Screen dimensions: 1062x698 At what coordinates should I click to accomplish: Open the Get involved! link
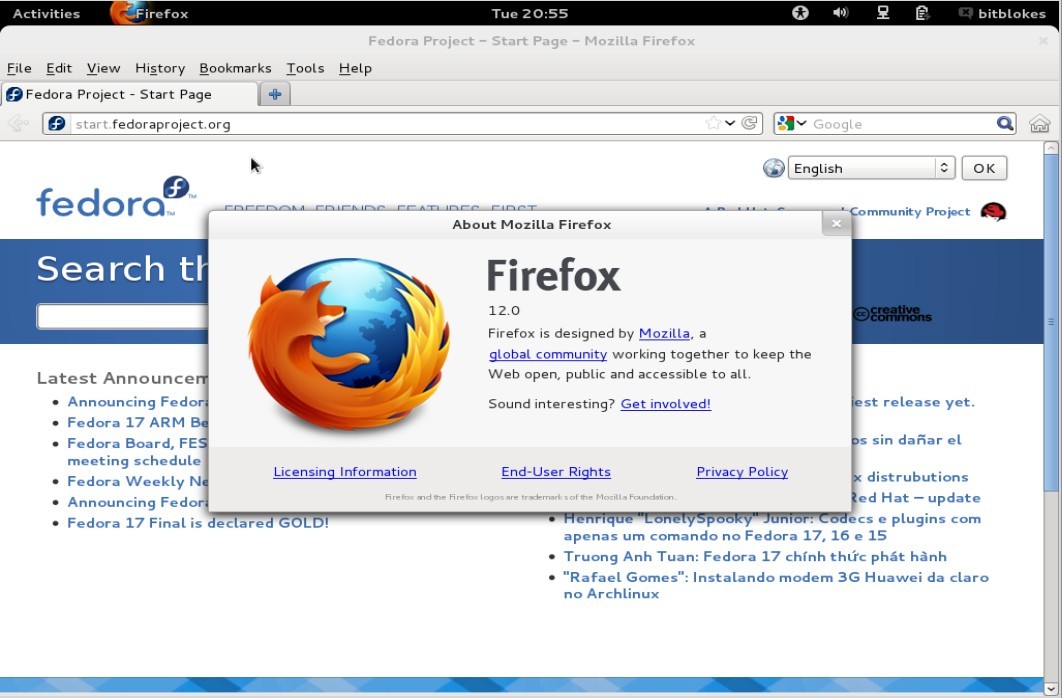666,403
